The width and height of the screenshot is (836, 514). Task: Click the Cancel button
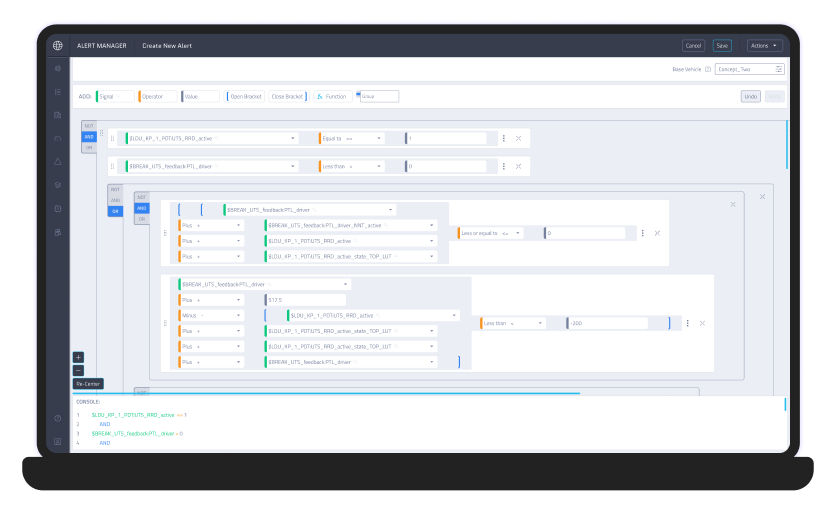coord(693,45)
